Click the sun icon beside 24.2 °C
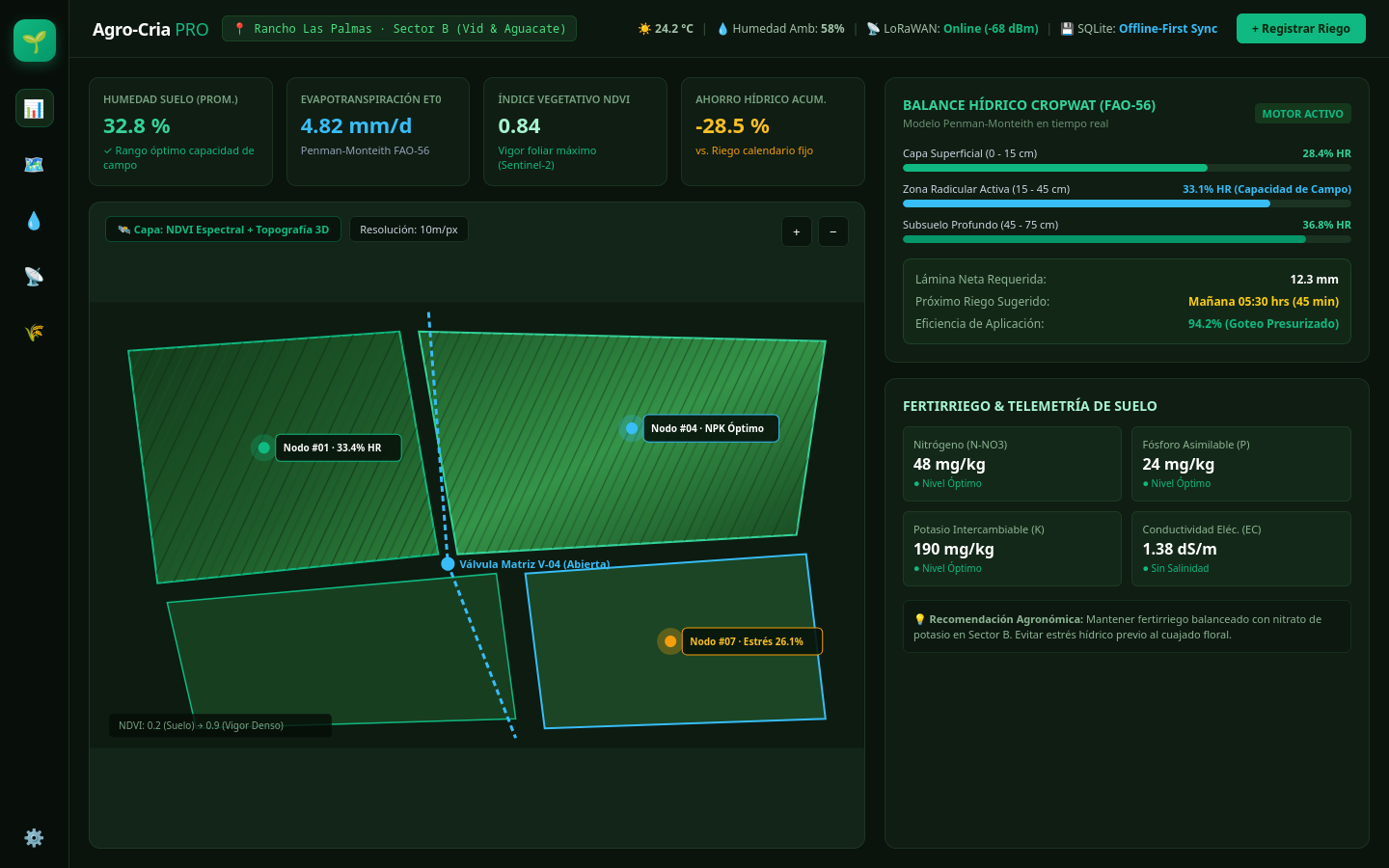 pos(644,29)
